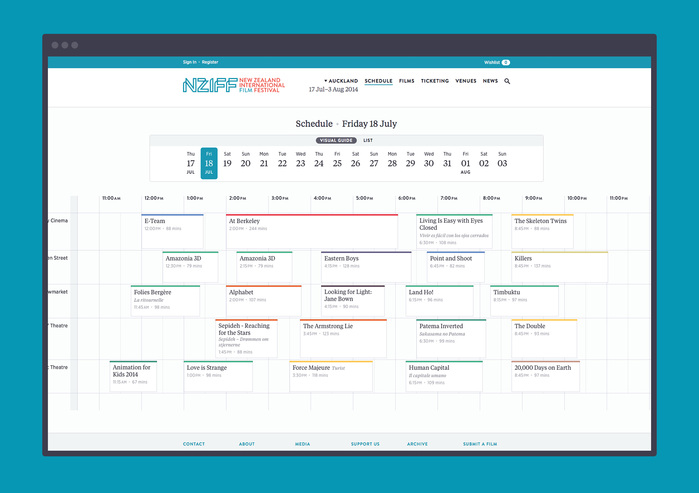Open the Venues nav item
Image resolution: width=699 pixels, height=493 pixels.
tap(466, 81)
